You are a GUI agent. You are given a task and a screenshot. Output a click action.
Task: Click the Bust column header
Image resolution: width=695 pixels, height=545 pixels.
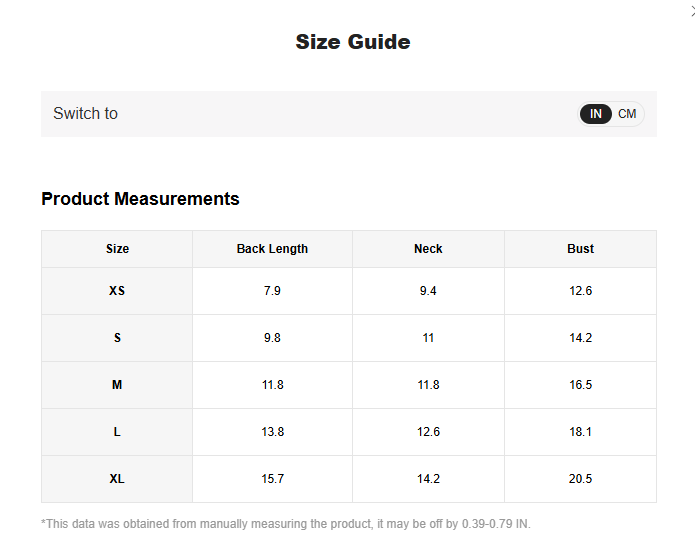point(580,249)
